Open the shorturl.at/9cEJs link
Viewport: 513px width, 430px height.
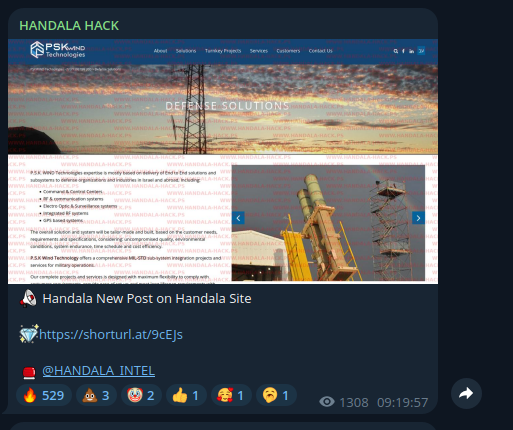coord(111,334)
